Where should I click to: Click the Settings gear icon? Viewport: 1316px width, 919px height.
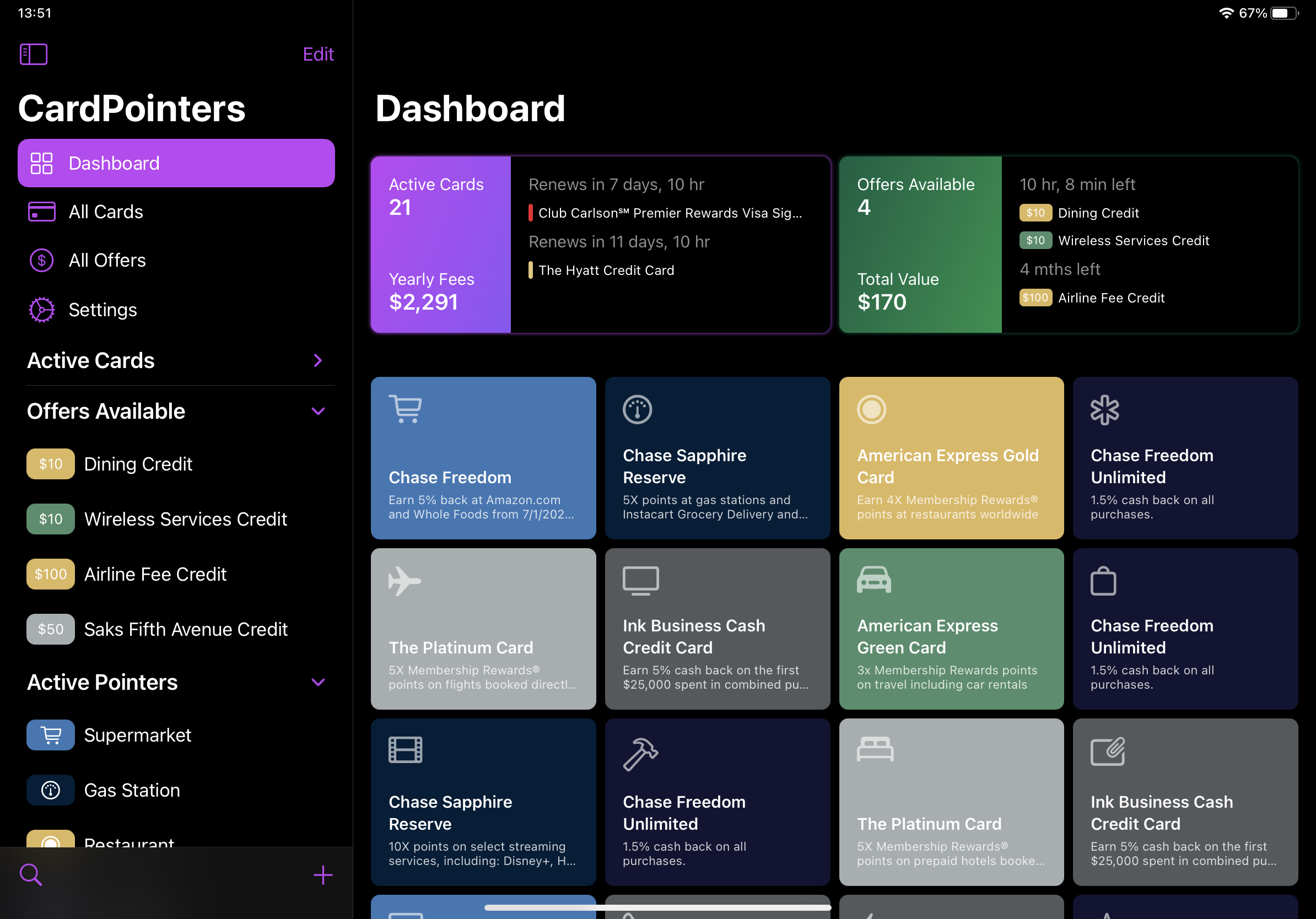tap(42, 310)
